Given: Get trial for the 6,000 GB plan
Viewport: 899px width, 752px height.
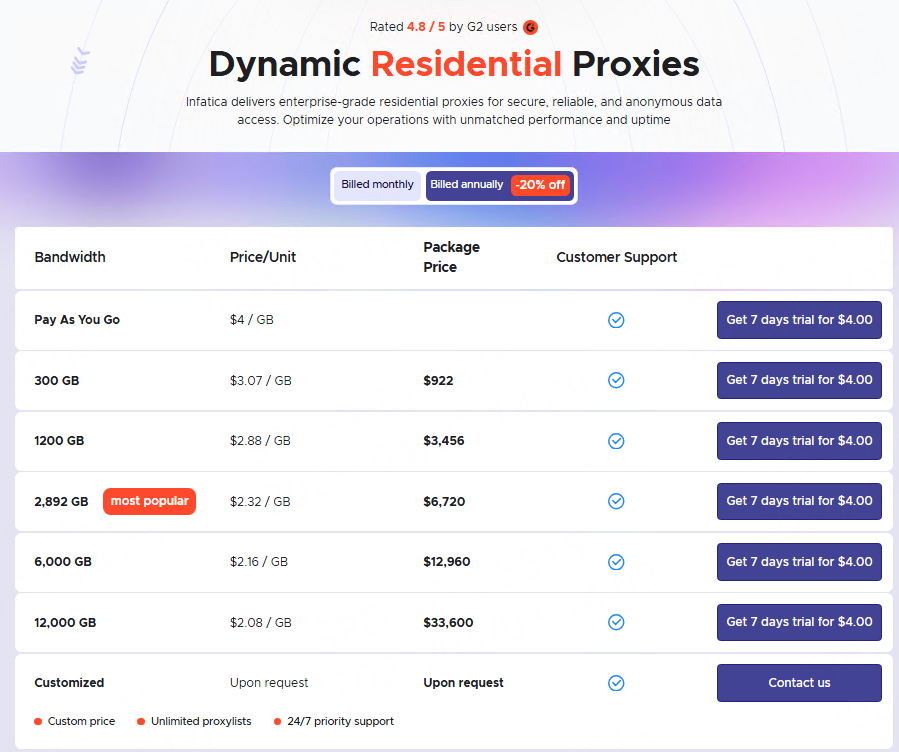Looking at the screenshot, I should tap(799, 562).
